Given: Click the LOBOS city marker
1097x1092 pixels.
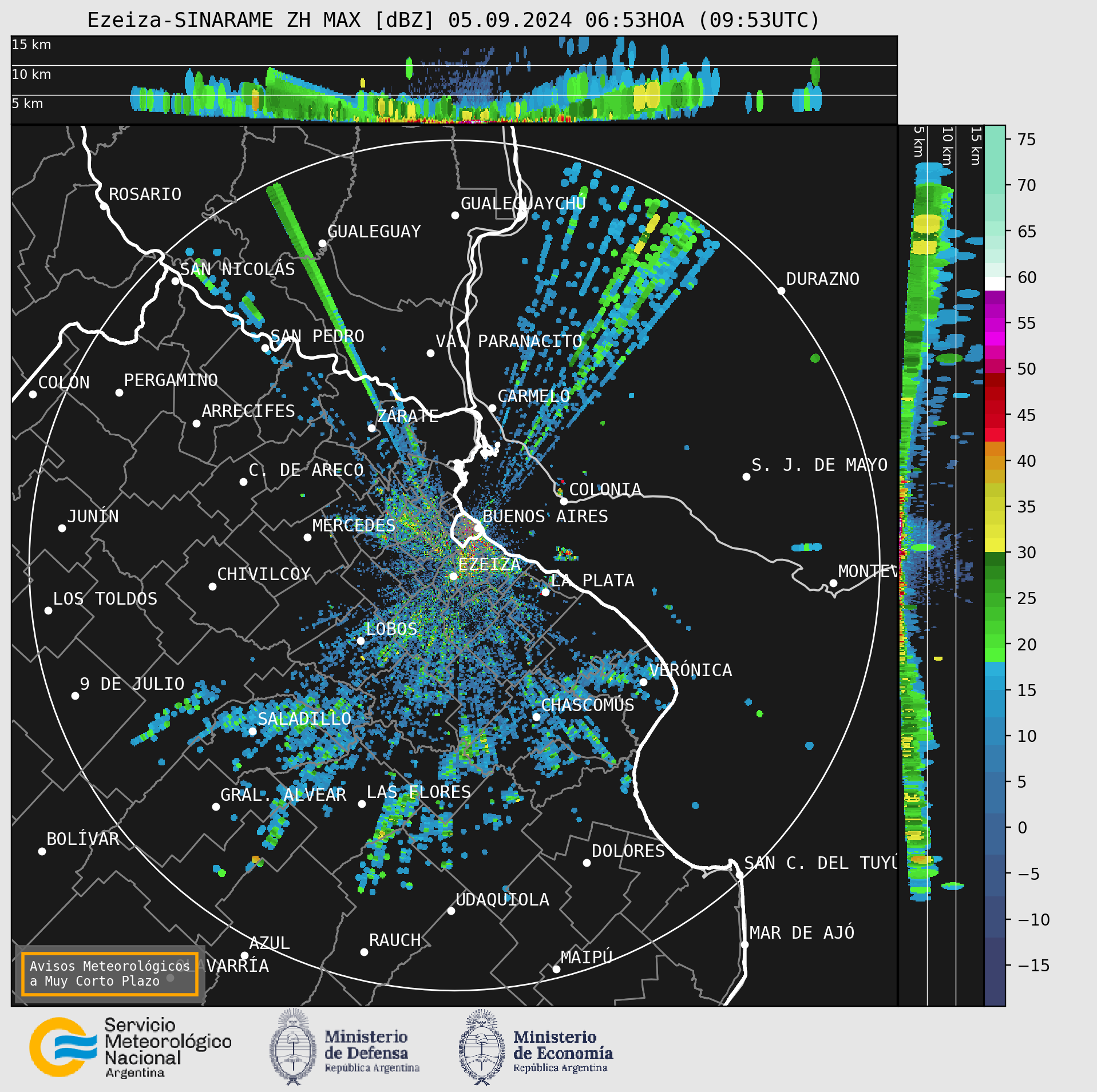Looking at the screenshot, I should [x=361, y=641].
